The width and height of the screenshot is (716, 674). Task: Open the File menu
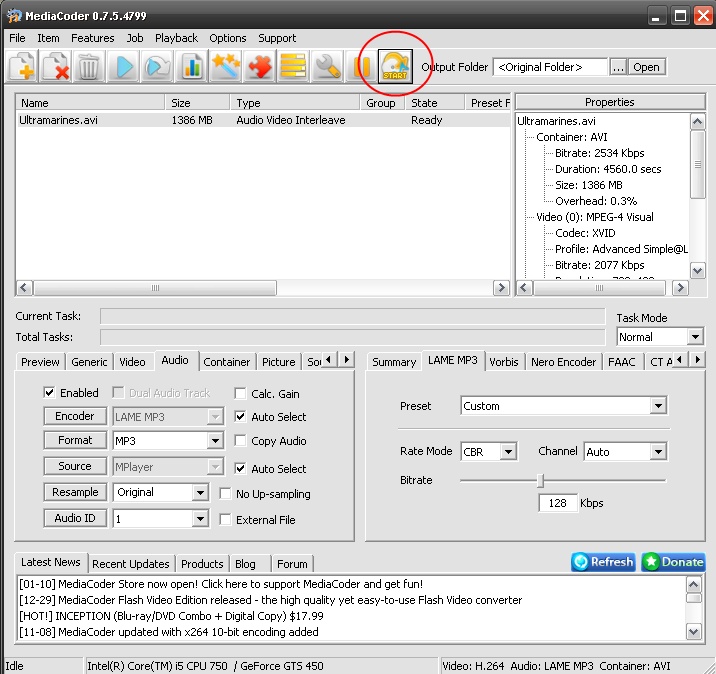(17, 38)
